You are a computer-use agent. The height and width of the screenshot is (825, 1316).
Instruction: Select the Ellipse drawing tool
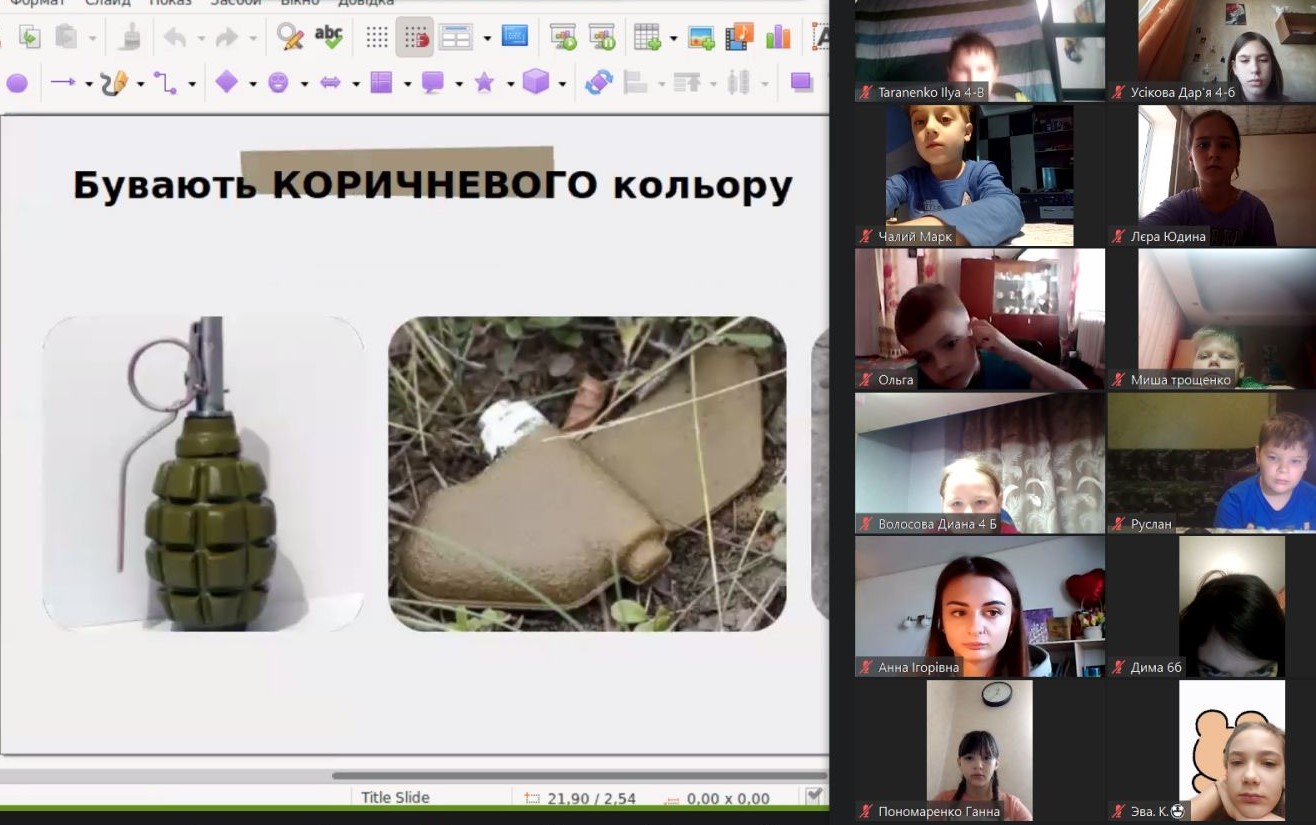[x=17, y=83]
